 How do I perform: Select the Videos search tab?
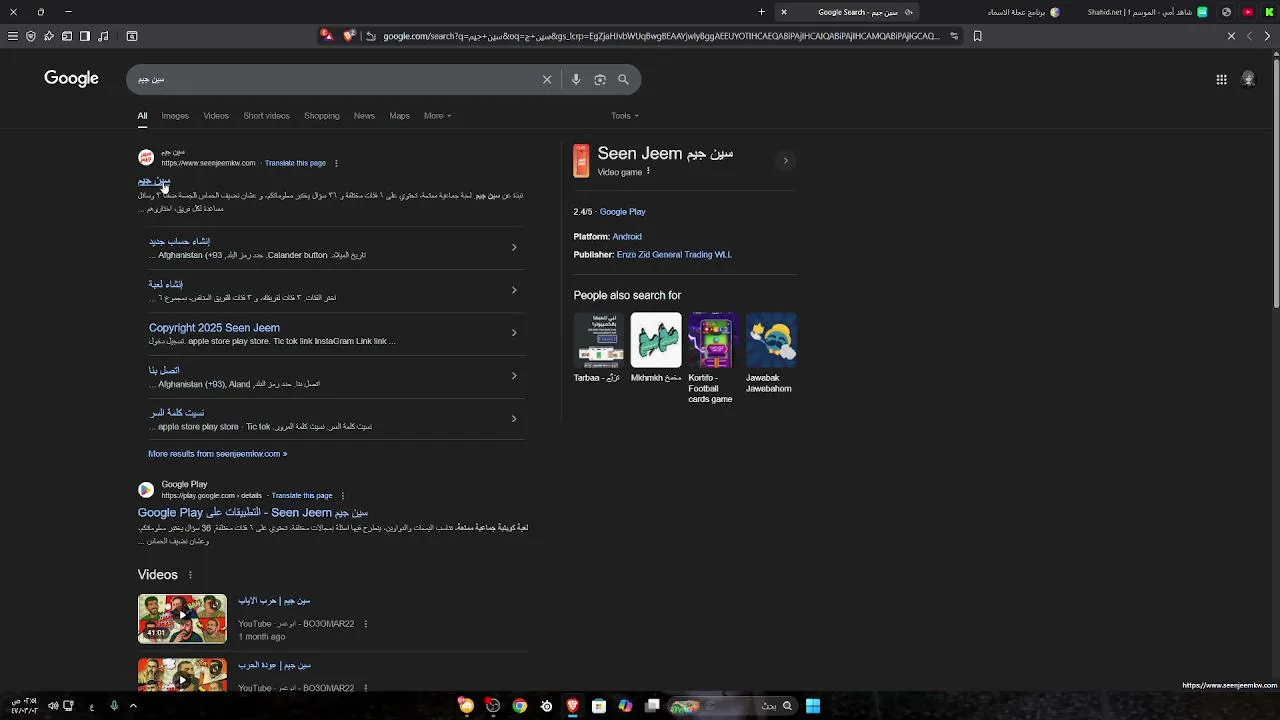(216, 116)
